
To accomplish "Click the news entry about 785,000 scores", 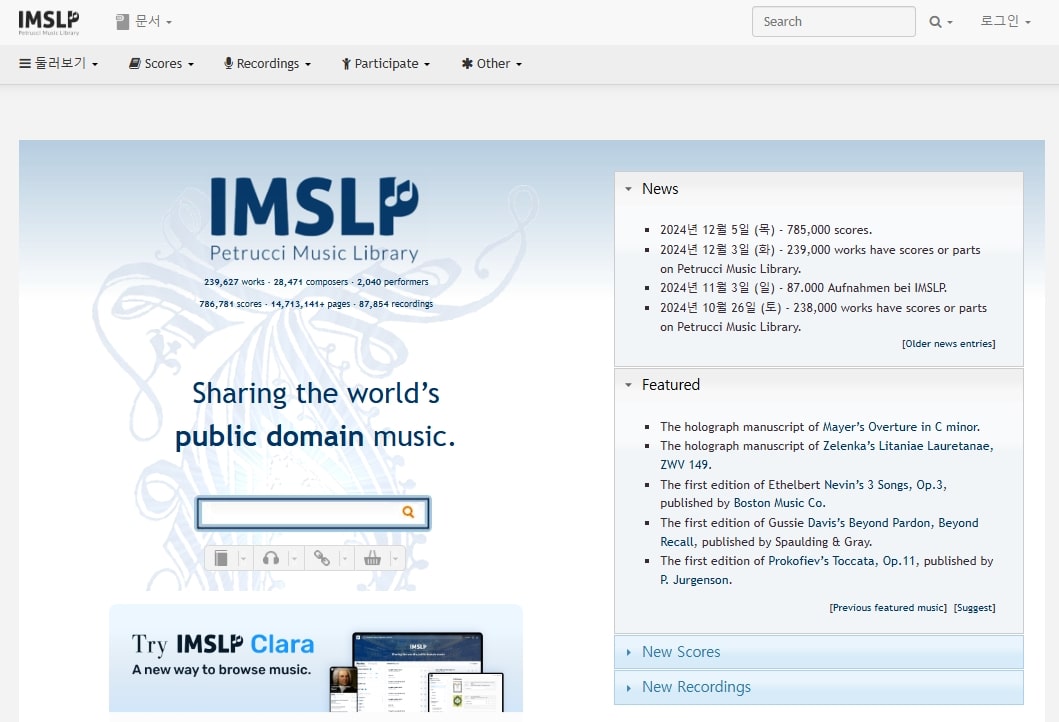I will (766, 230).
